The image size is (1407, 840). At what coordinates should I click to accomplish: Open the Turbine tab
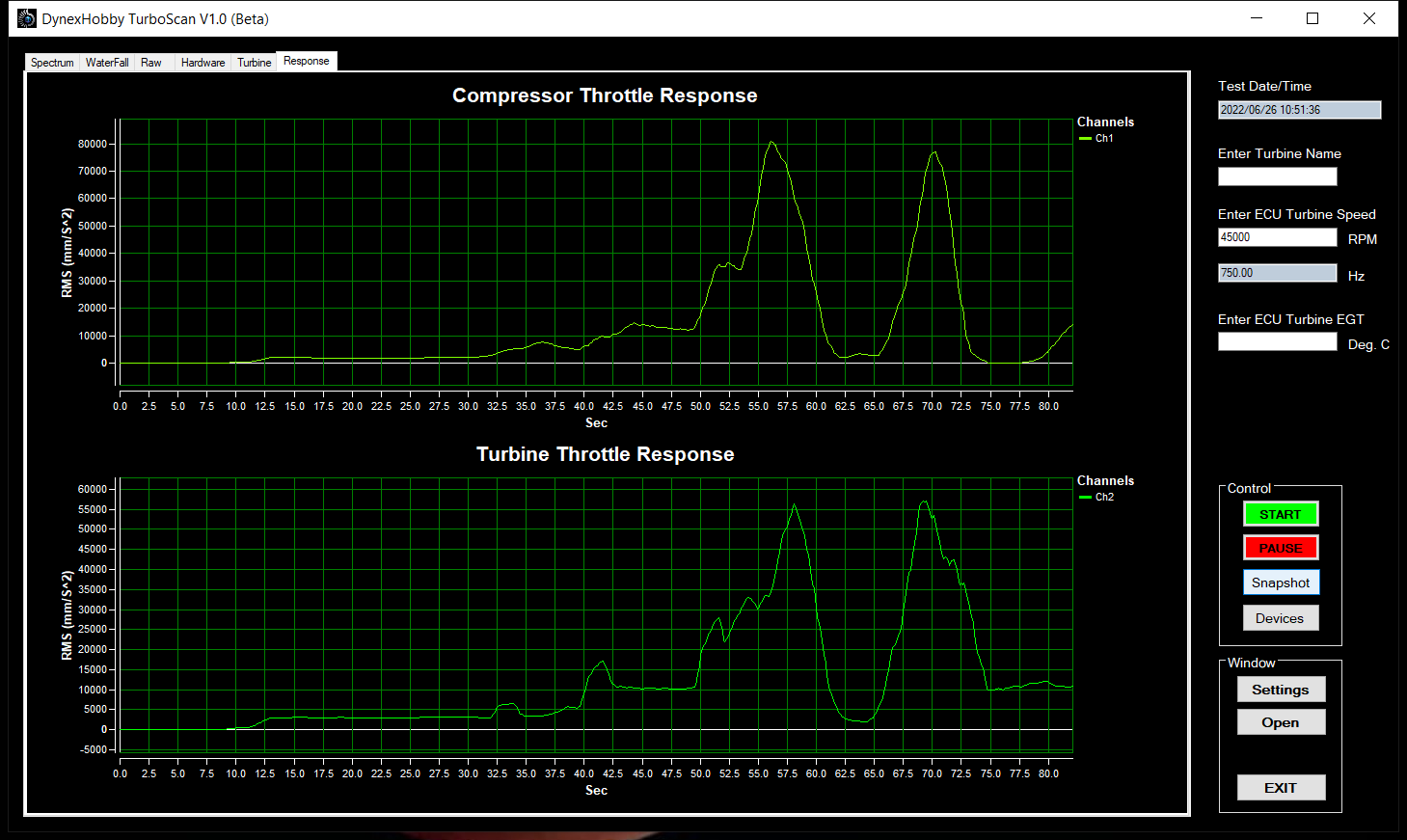[255, 63]
